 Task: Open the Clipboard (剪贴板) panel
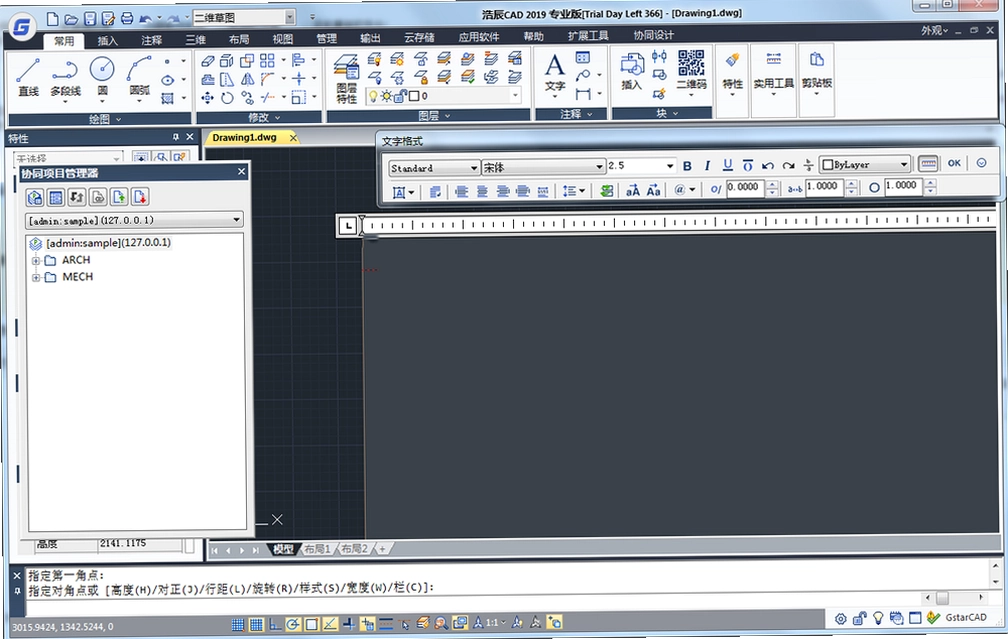(816, 72)
